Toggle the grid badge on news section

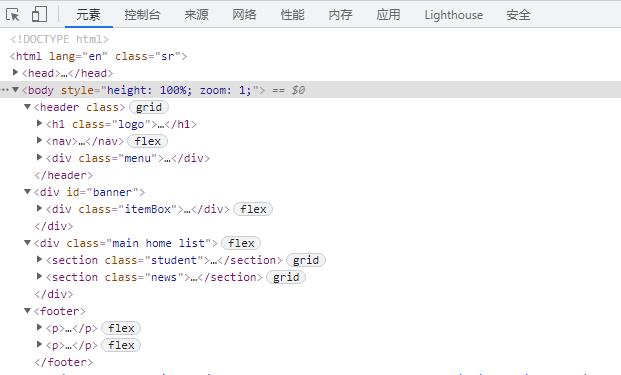[286, 277]
